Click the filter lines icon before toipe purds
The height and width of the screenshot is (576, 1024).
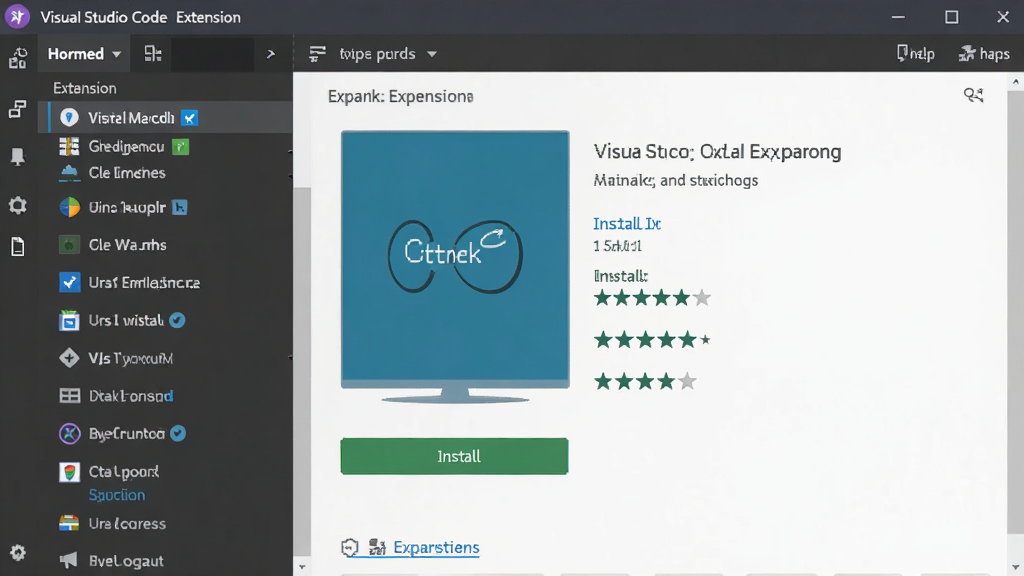pyautogui.click(x=317, y=54)
